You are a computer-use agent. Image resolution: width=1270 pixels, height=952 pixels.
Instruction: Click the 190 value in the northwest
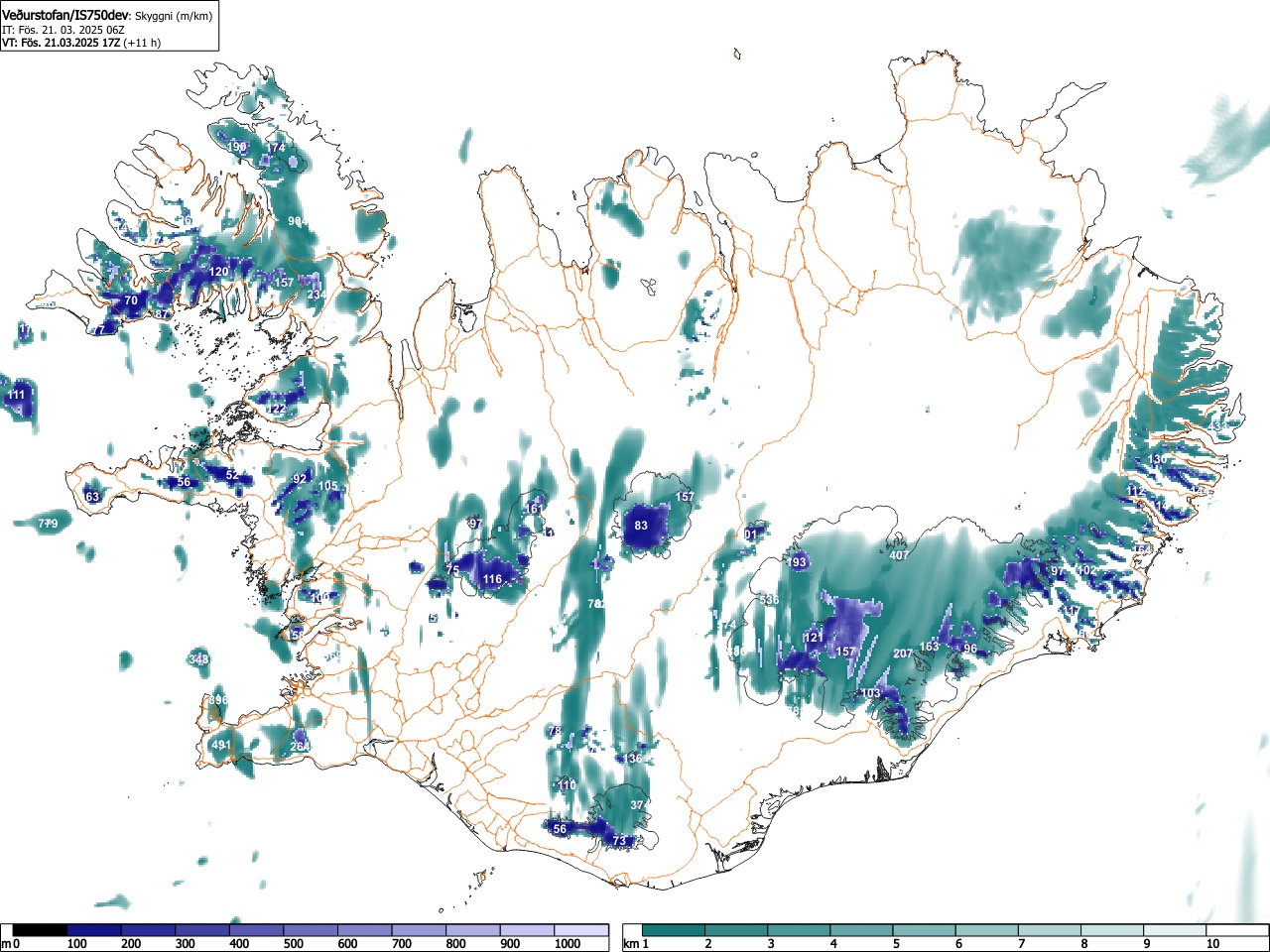pyautogui.click(x=237, y=147)
